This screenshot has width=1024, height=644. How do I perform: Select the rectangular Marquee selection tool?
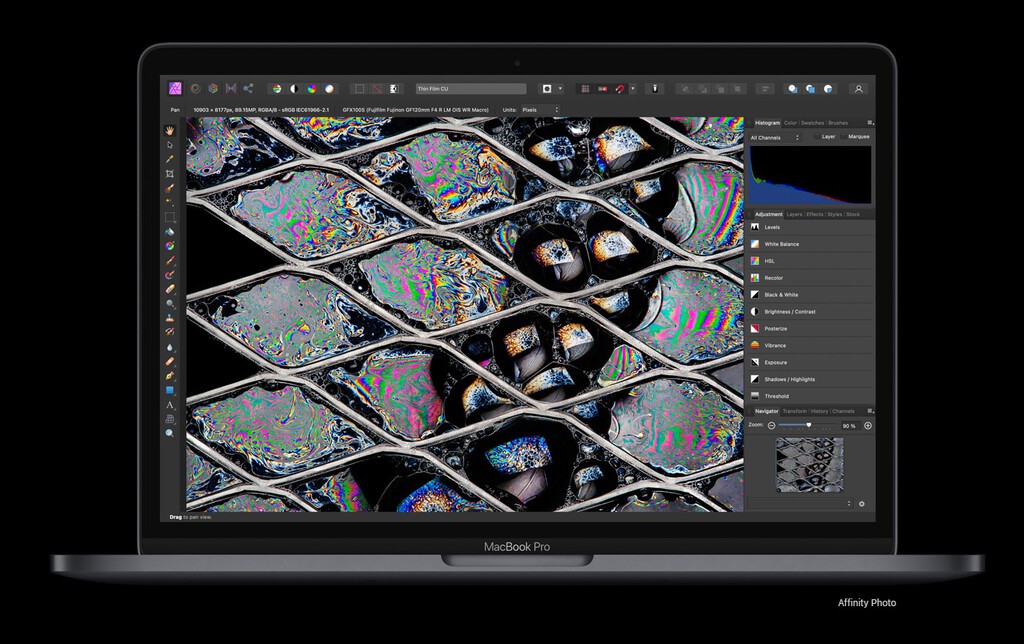coord(170,217)
